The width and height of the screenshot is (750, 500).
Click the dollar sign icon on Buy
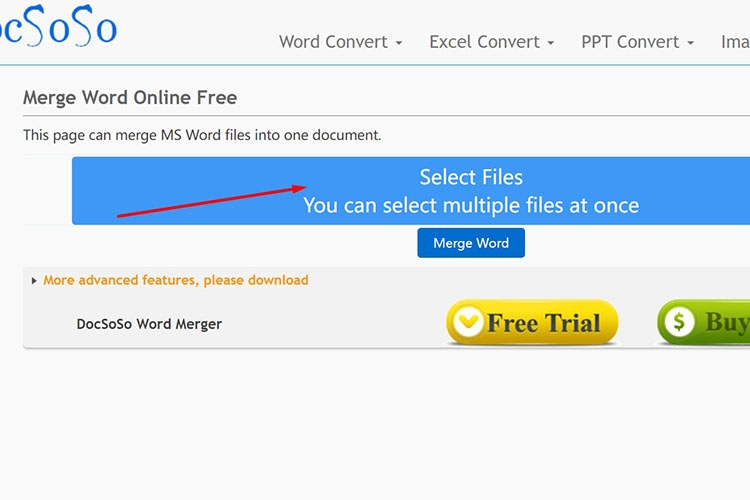coord(679,322)
